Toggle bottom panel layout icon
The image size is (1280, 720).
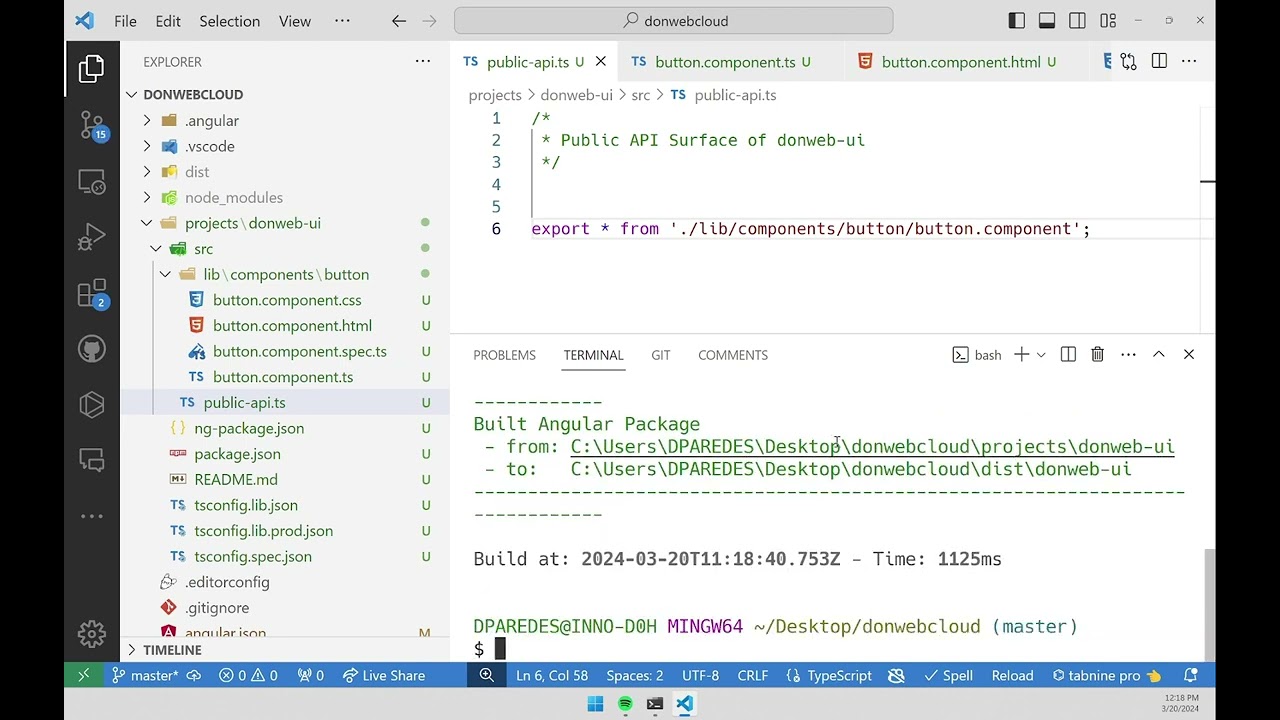[x=1047, y=21]
